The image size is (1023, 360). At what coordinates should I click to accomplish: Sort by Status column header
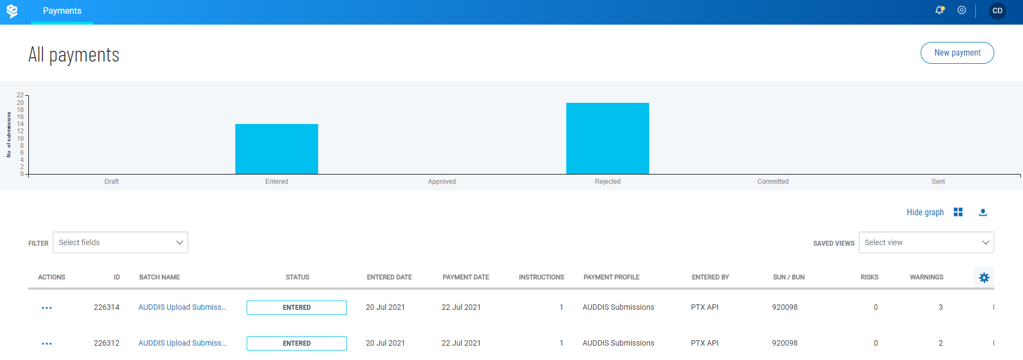(x=297, y=277)
